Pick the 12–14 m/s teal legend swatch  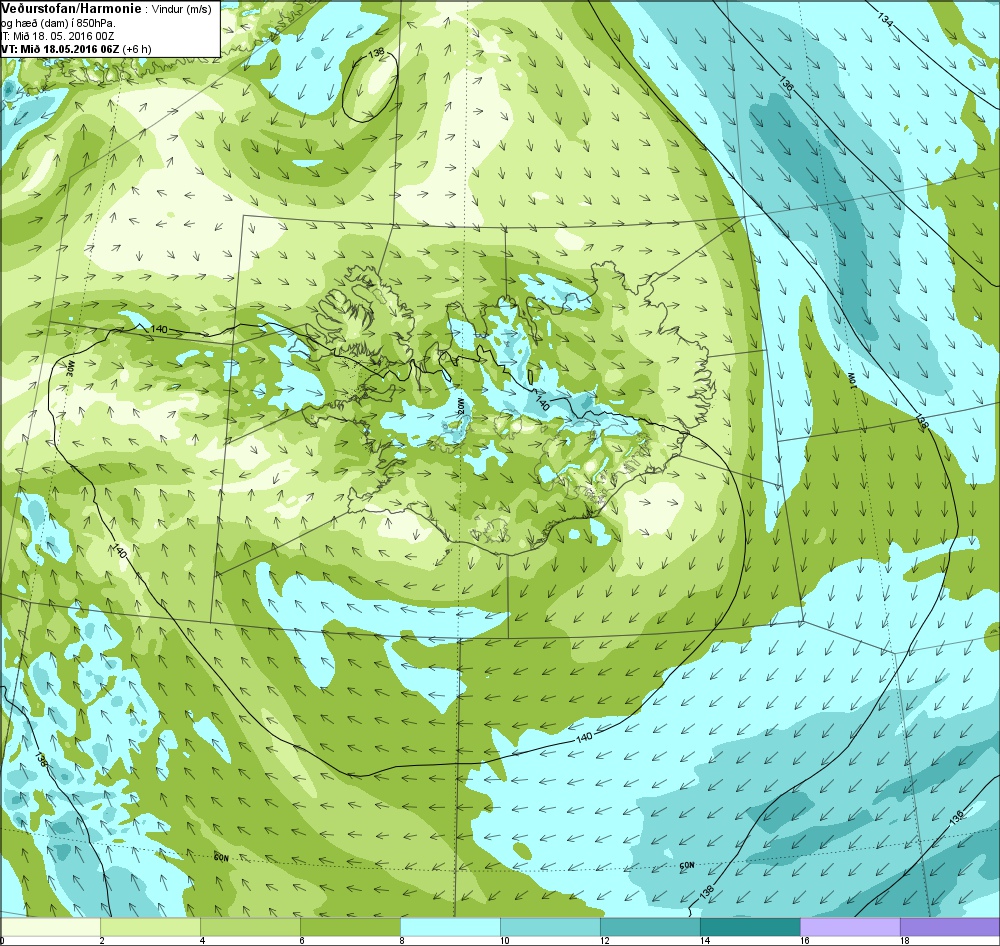tap(650, 926)
